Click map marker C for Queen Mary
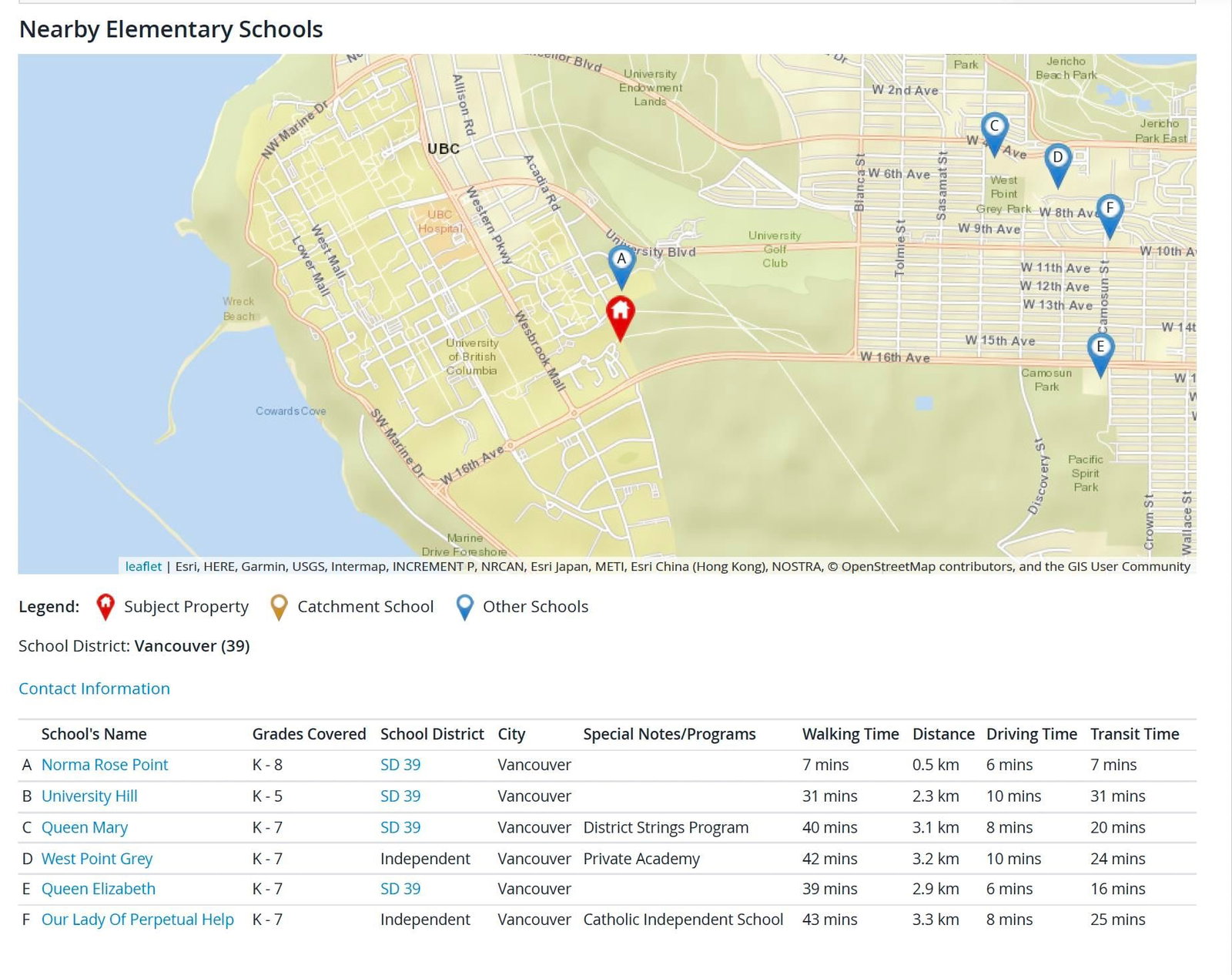This screenshot has height=975, width=1232. pos(994,129)
